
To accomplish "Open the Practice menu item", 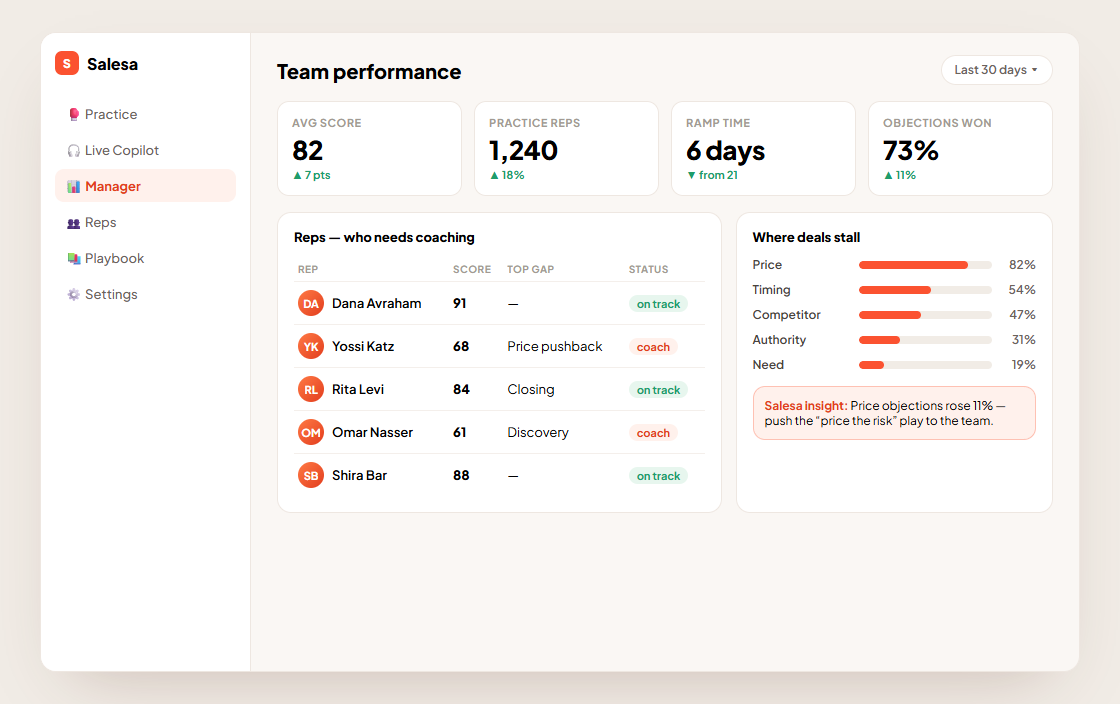I will pos(145,114).
